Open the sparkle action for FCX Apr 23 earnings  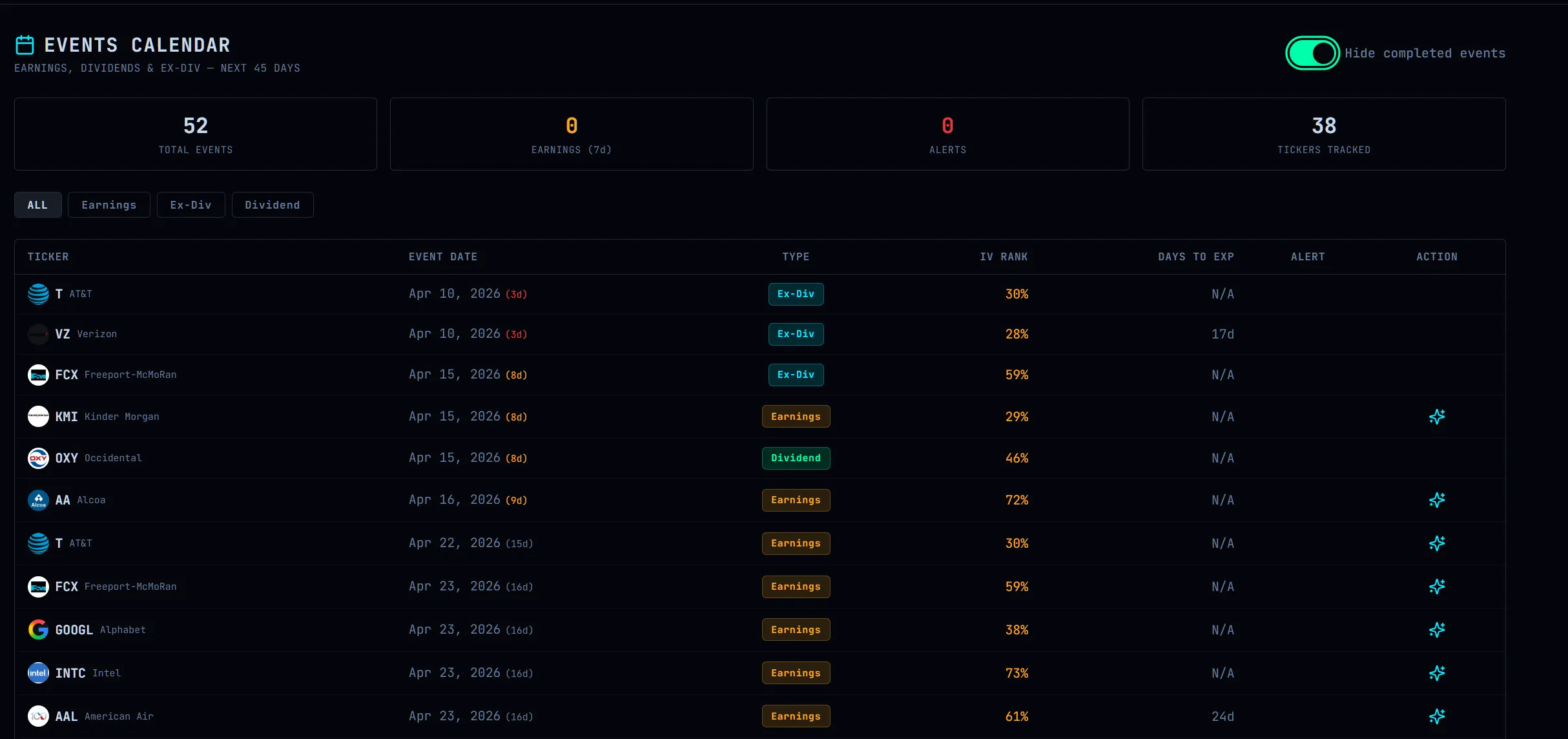[x=1437, y=587]
